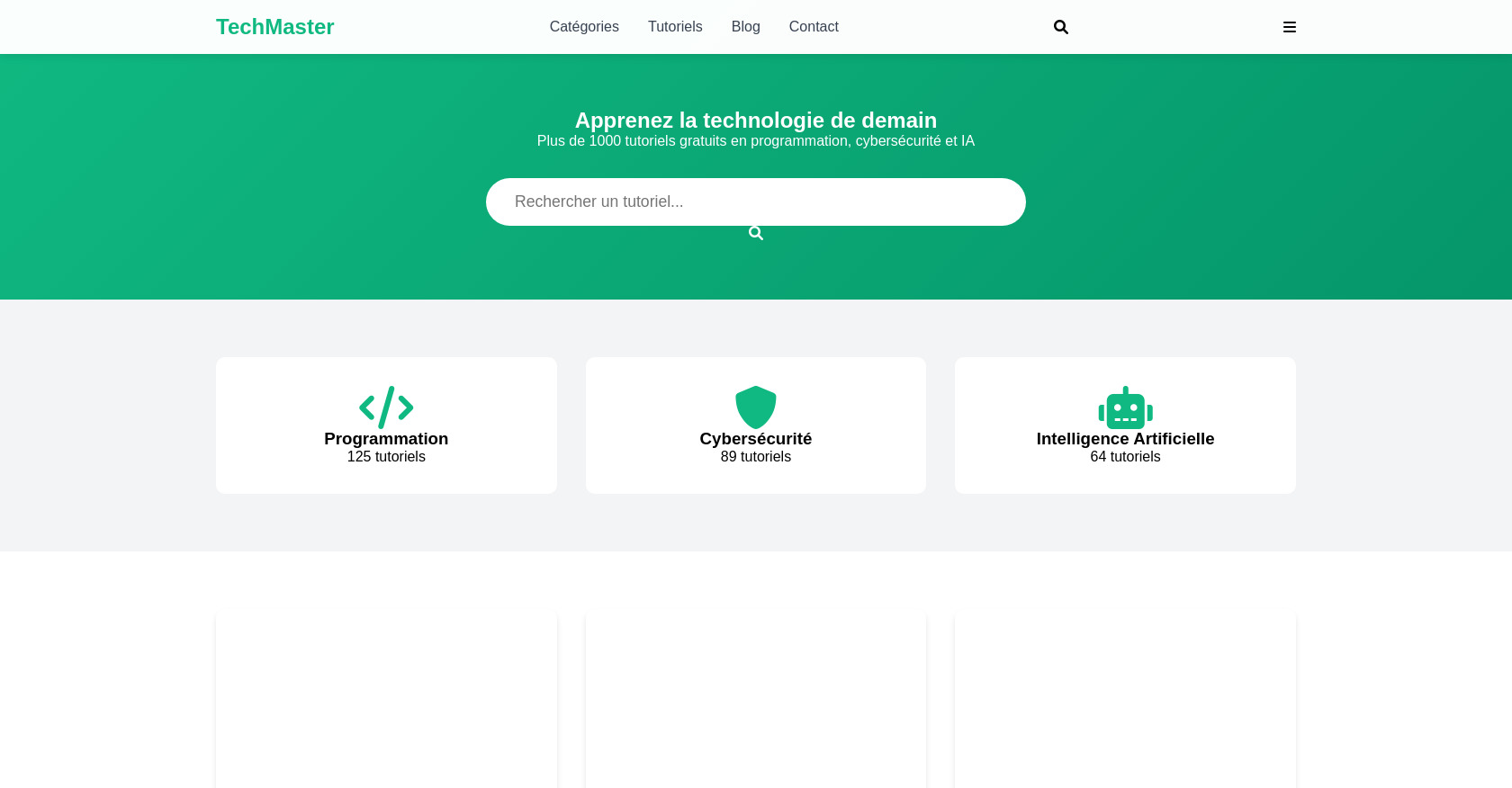Click the magnifier icon in the header
Image resolution: width=1512 pixels, height=788 pixels.
click(1061, 27)
